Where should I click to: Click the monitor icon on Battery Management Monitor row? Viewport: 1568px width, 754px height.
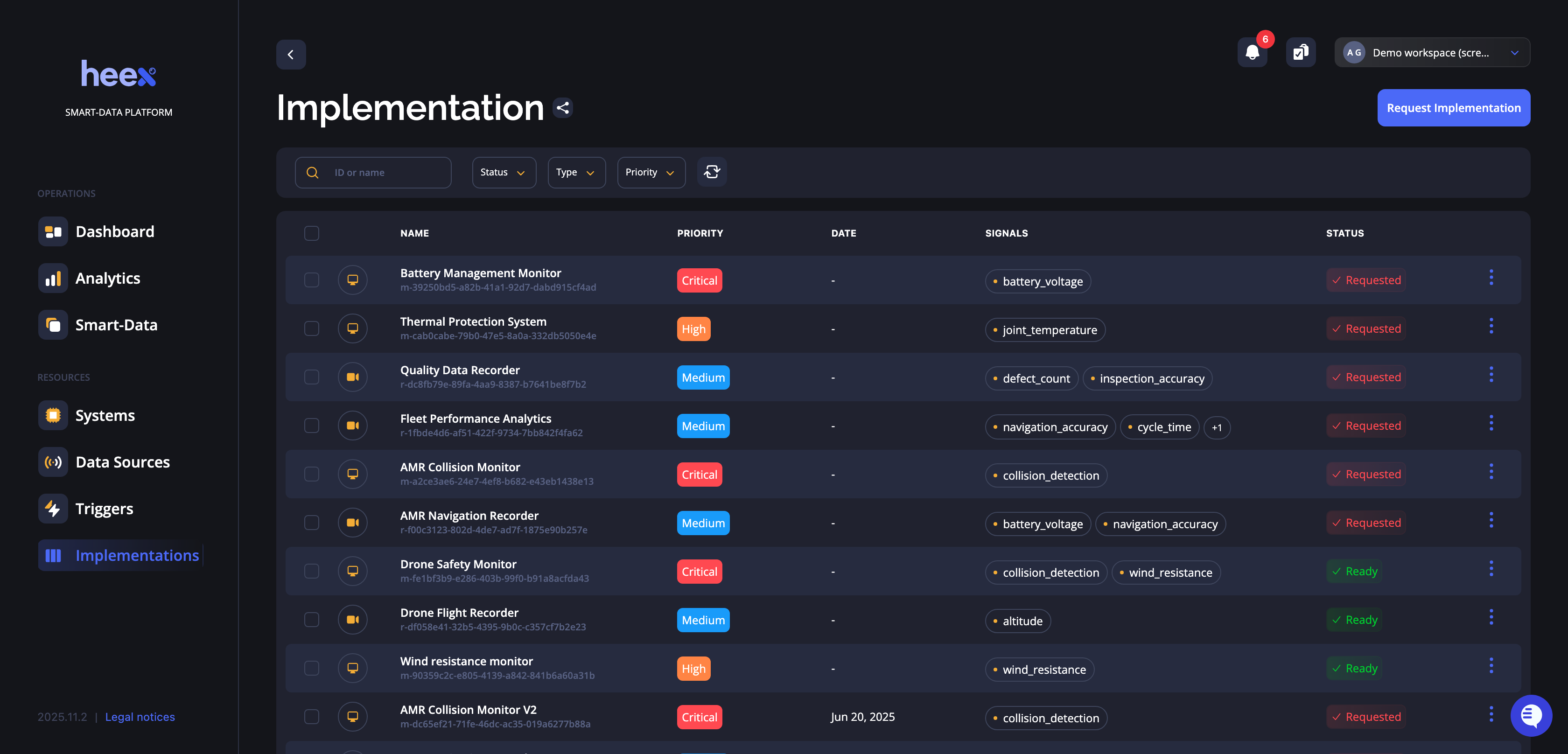click(352, 279)
